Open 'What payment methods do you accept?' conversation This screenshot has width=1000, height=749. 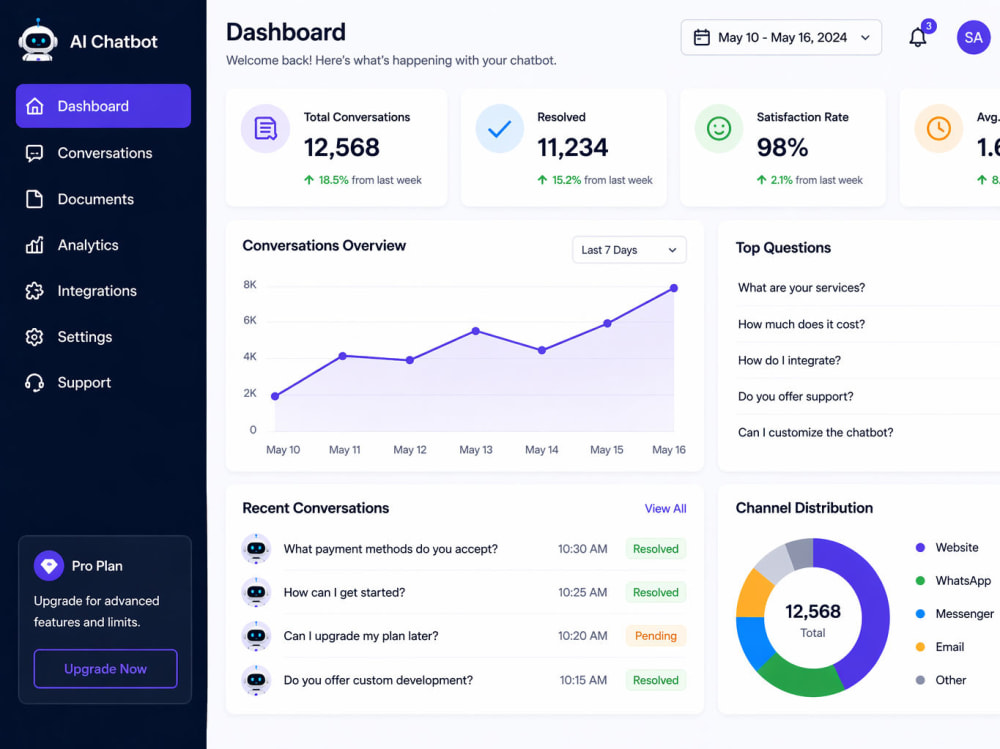390,549
